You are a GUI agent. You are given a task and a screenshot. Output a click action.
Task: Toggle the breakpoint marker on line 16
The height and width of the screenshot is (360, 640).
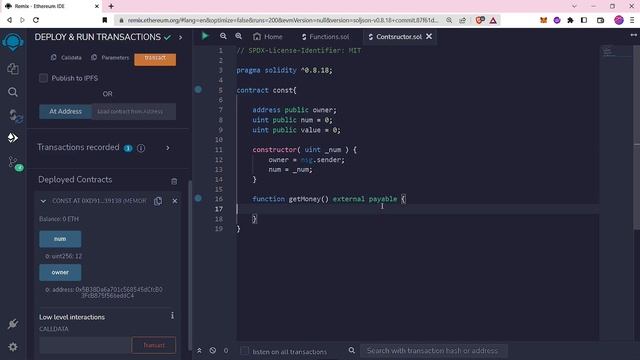click(198, 198)
